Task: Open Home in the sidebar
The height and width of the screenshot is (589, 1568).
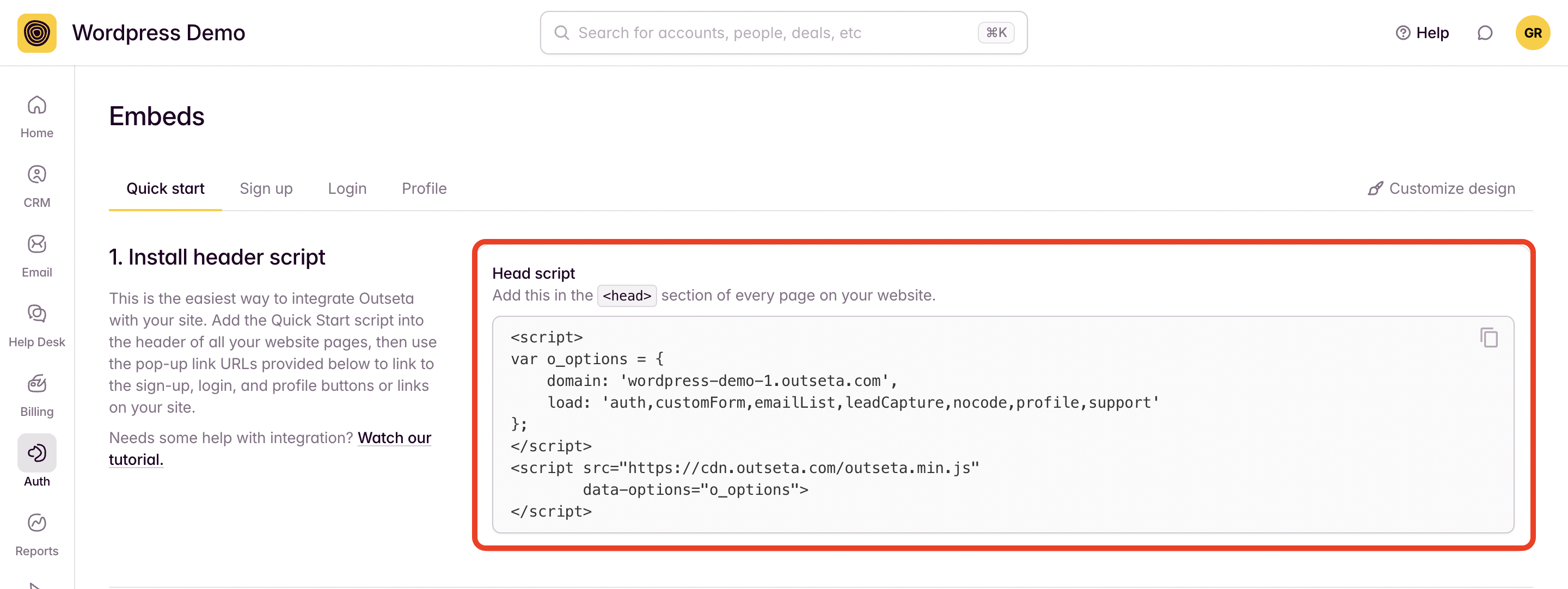Action: click(x=36, y=116)
